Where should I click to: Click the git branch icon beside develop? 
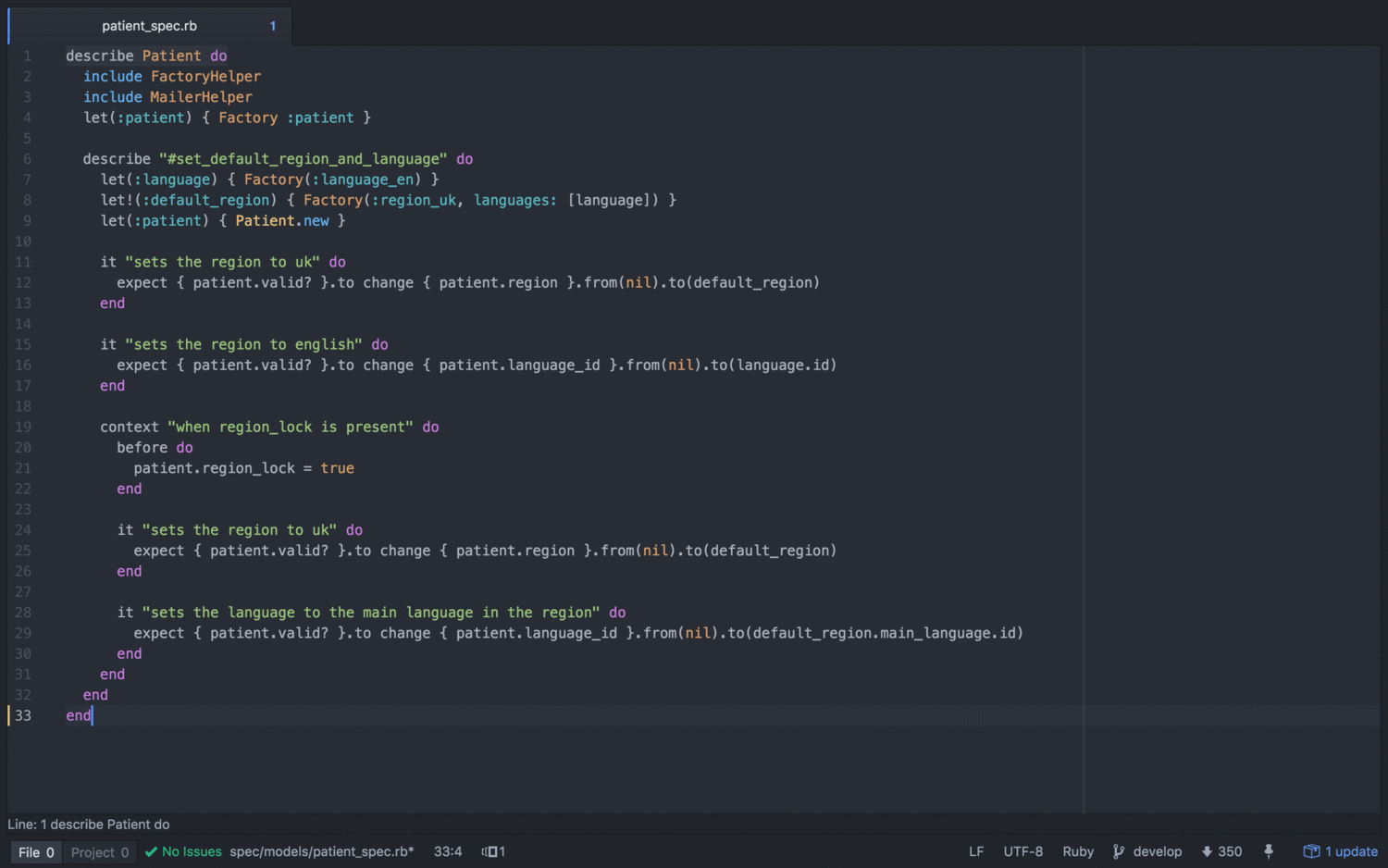(x=1119, y=851)
